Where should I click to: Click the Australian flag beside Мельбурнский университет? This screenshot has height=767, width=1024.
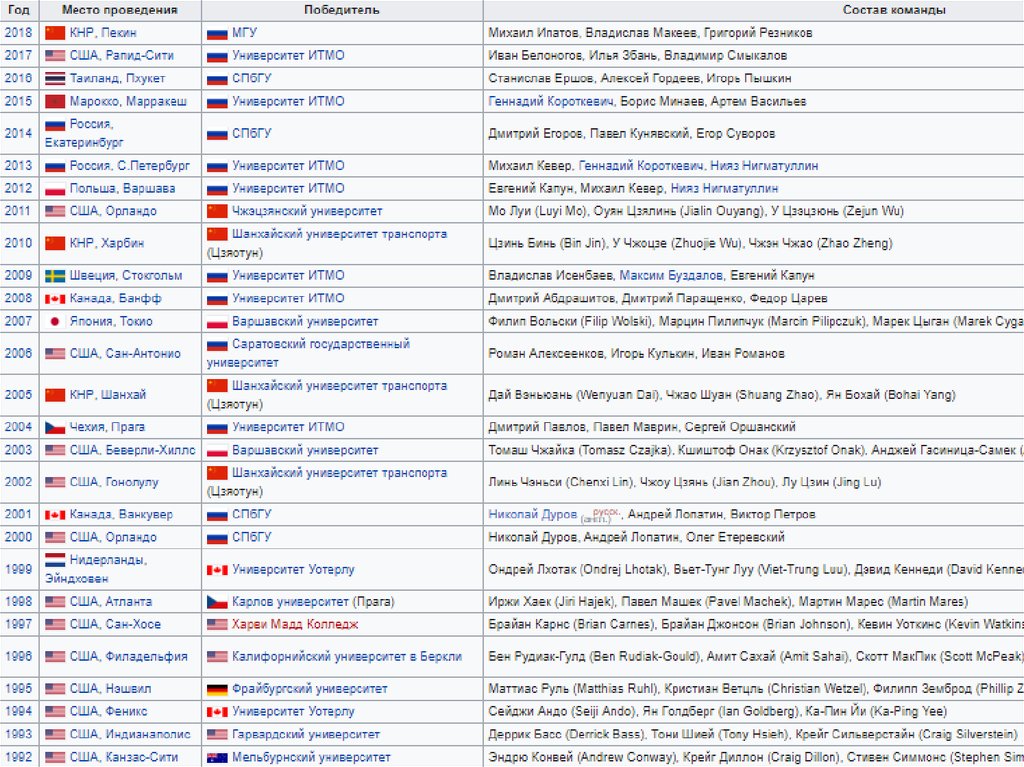coord(217,757)
